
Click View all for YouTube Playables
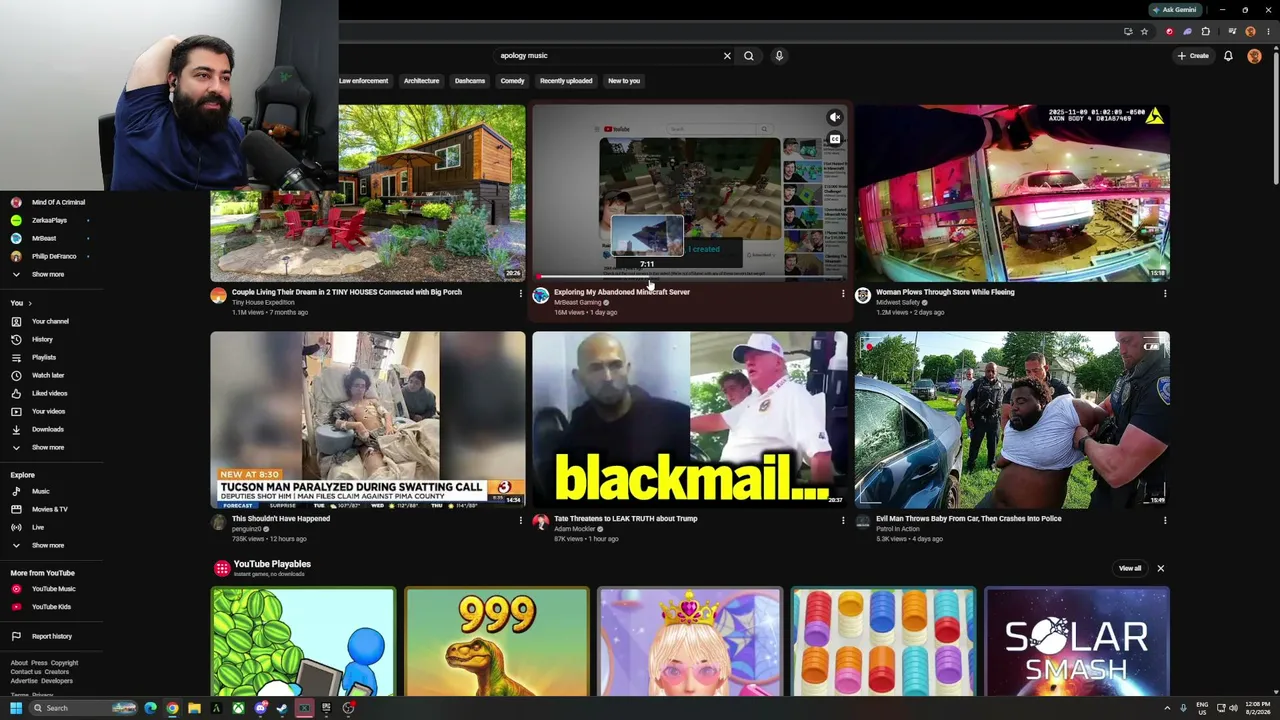(x=1130, y=568)
